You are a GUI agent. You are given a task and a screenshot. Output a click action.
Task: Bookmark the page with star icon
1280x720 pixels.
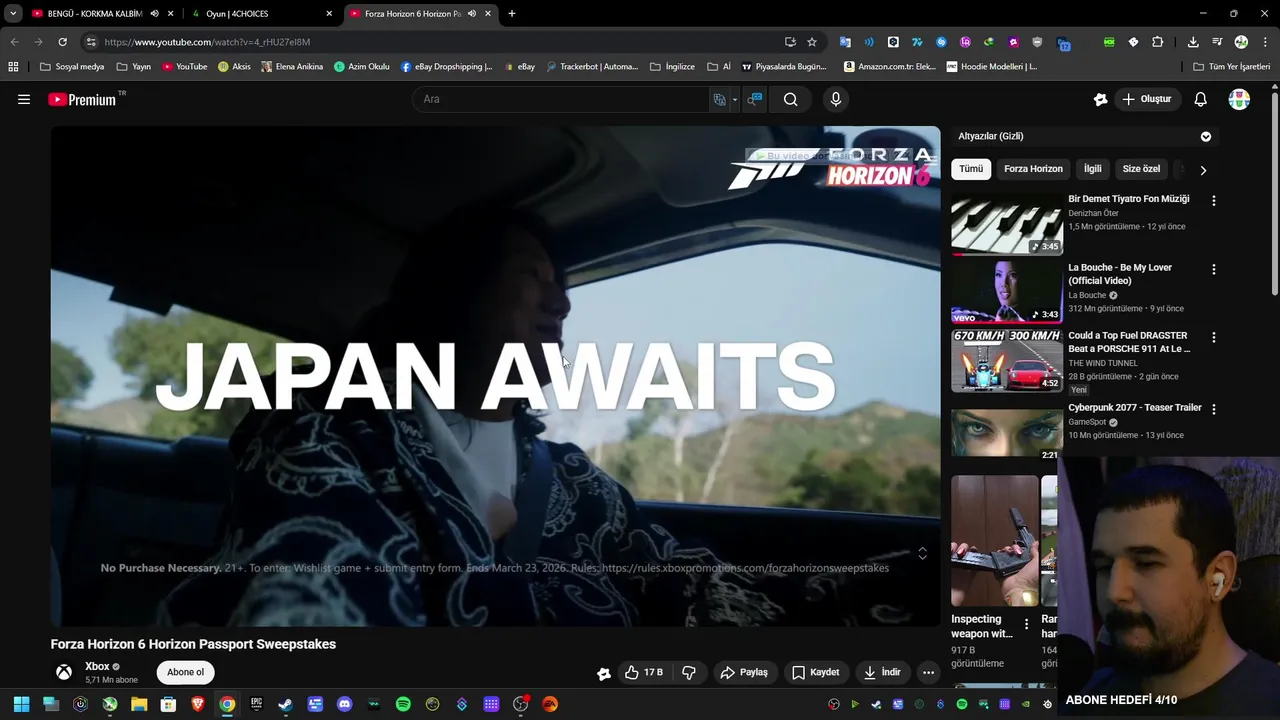[x=812, y=42]
